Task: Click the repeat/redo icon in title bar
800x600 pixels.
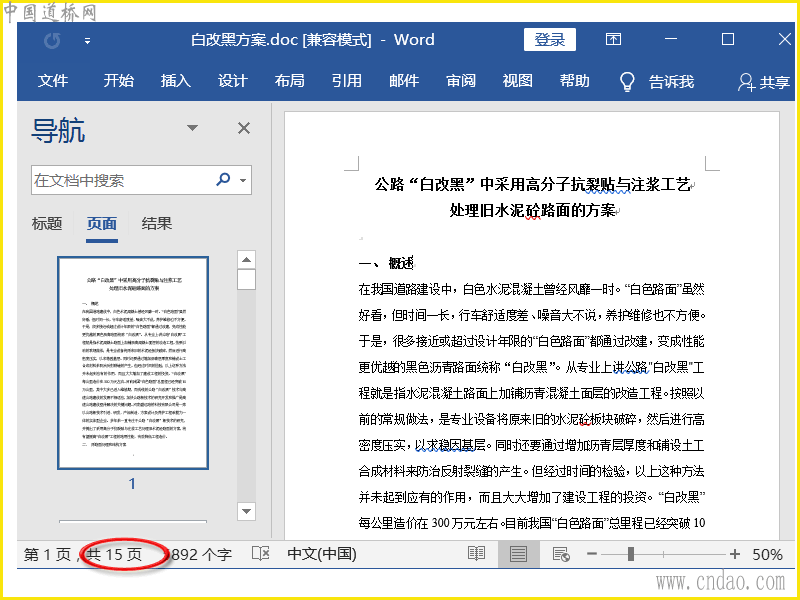Action: click(52, 40)
